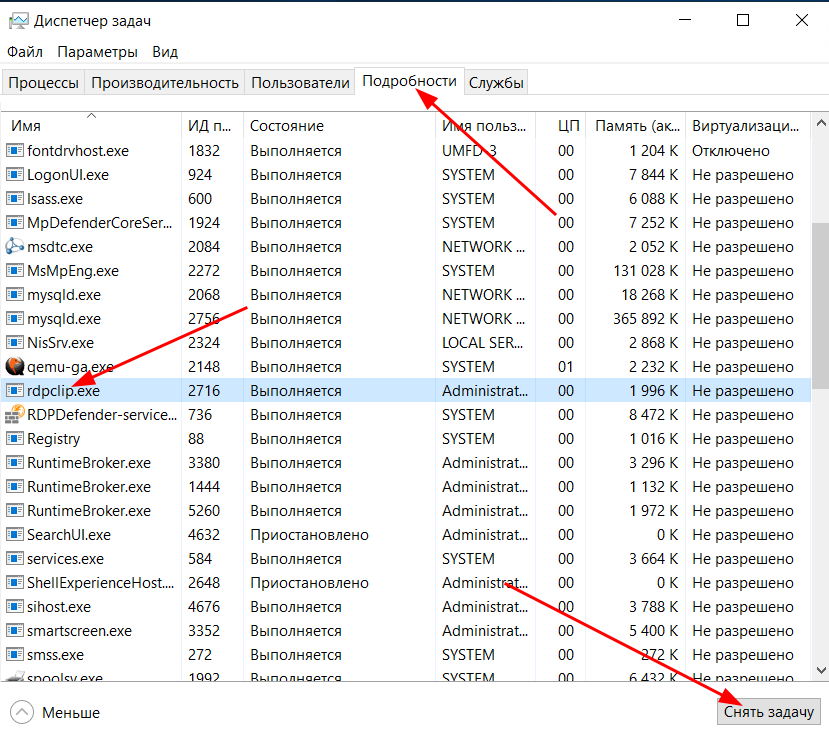Switch to the Службы tab
Image resolution: width=829 pixels, height=740 pixels.
point(496,83)
